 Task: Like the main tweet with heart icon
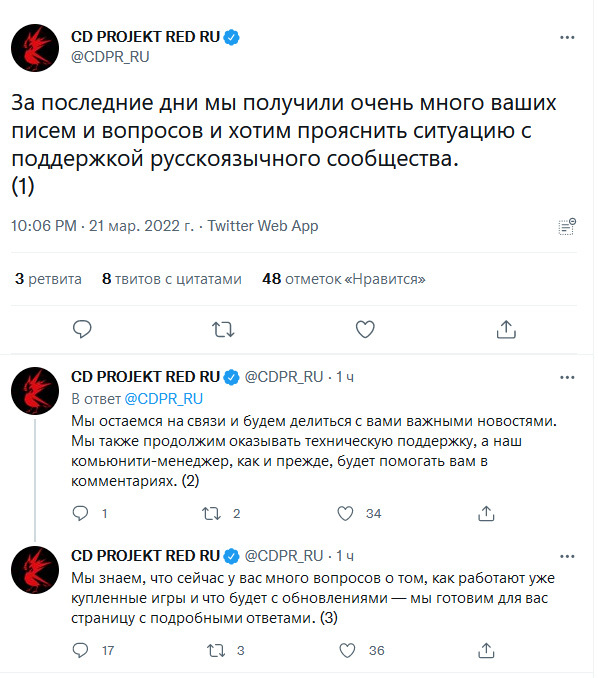365,329
